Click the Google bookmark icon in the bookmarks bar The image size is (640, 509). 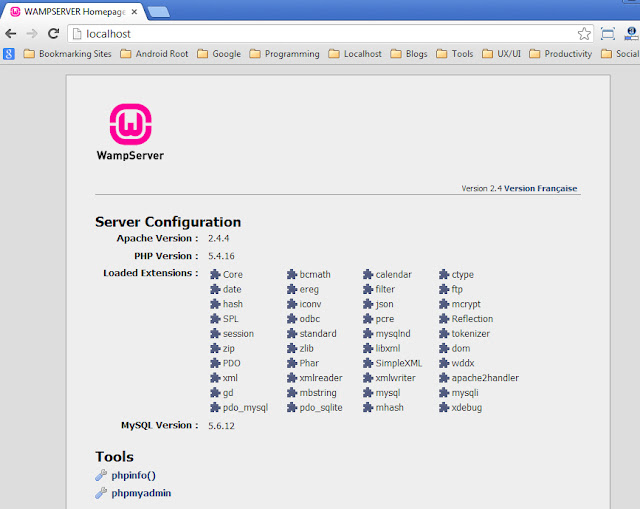(x=9, y=54)
